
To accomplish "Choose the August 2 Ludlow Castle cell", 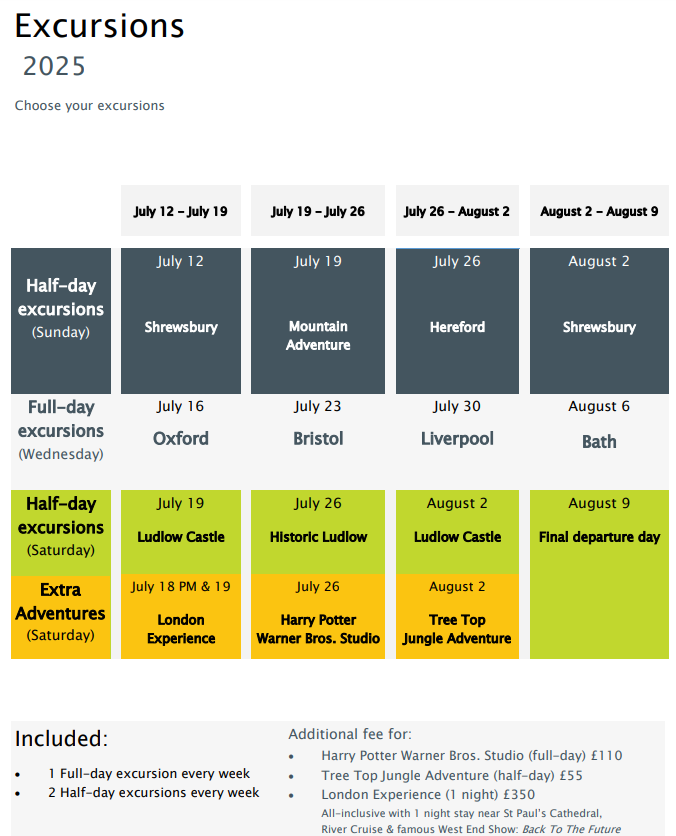I will point(457,532).
